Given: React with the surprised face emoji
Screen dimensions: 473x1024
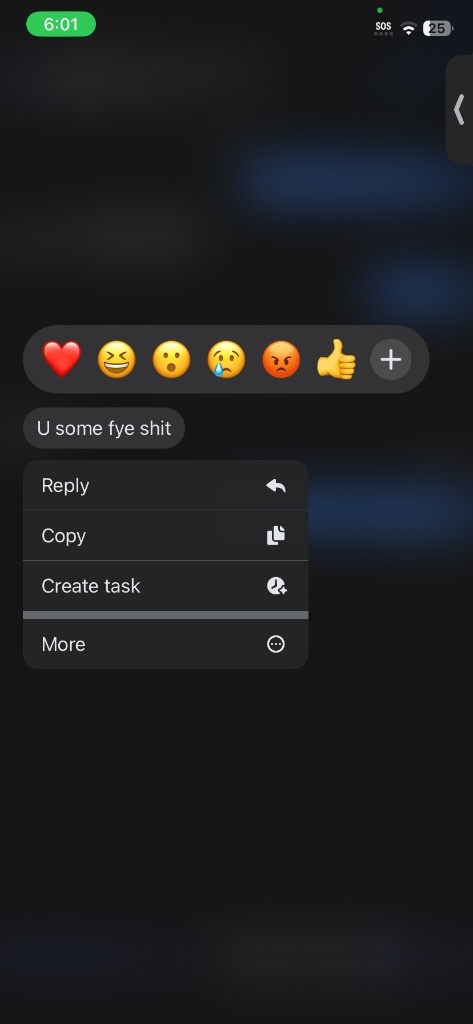Looking at the screenshot, I should [172, 359].
